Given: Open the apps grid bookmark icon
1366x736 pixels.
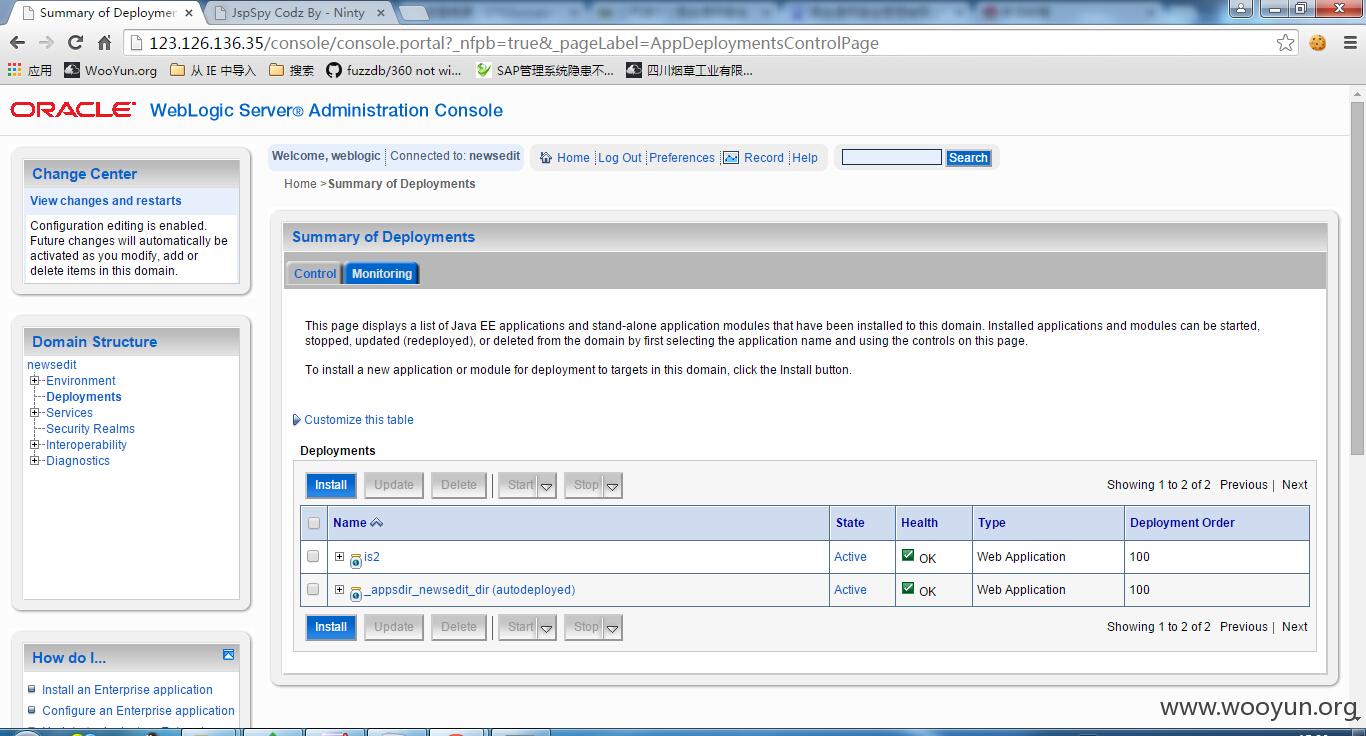Looking at the screenshot, I should pyautogui.click(x=14, y=70).
